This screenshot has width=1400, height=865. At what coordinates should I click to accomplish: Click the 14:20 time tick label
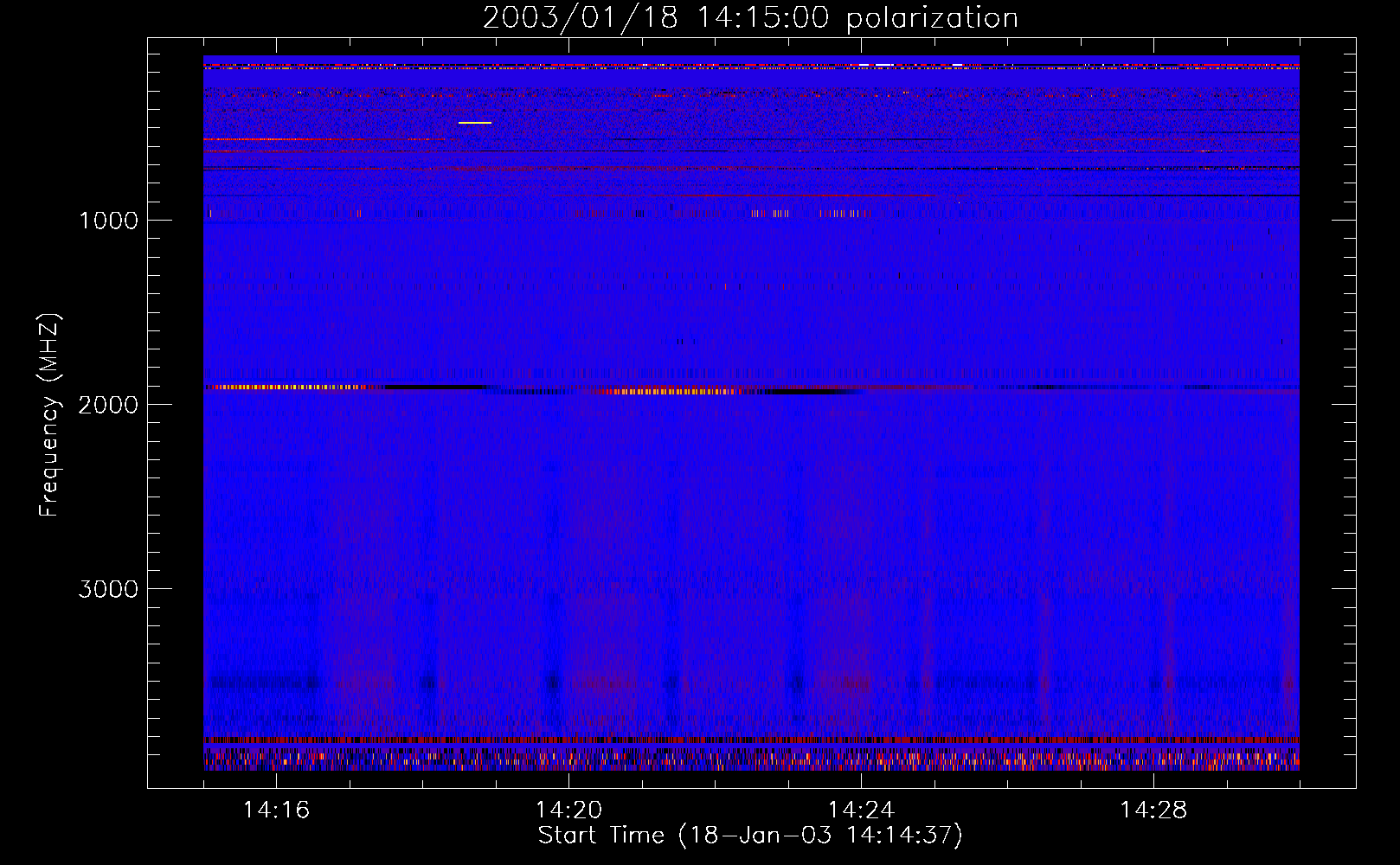(568, 810)
